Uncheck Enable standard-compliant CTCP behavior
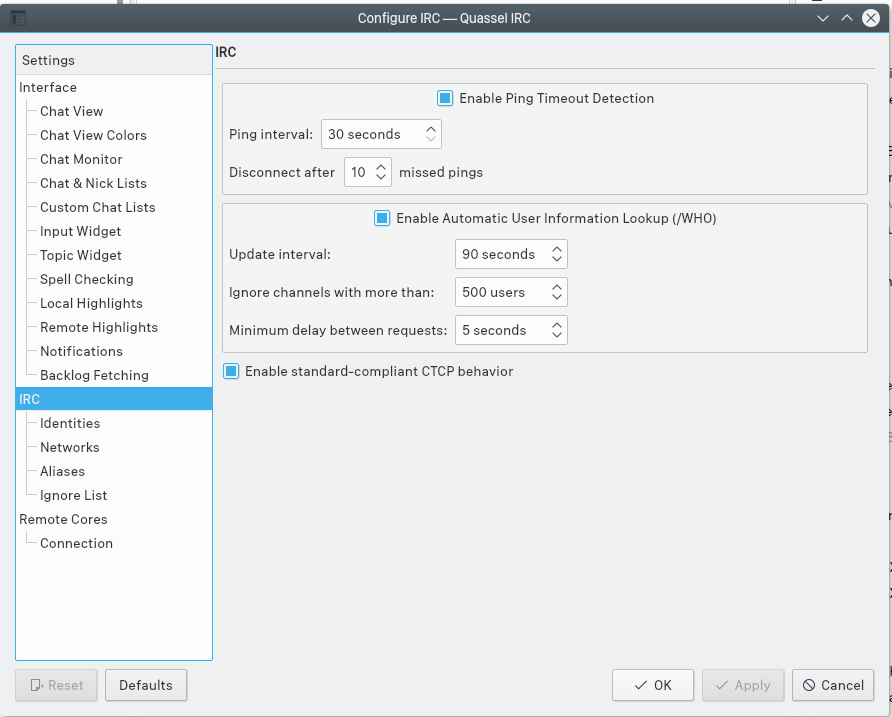The width and height of the screenshot is (892, 717). [x=231, y=371]
